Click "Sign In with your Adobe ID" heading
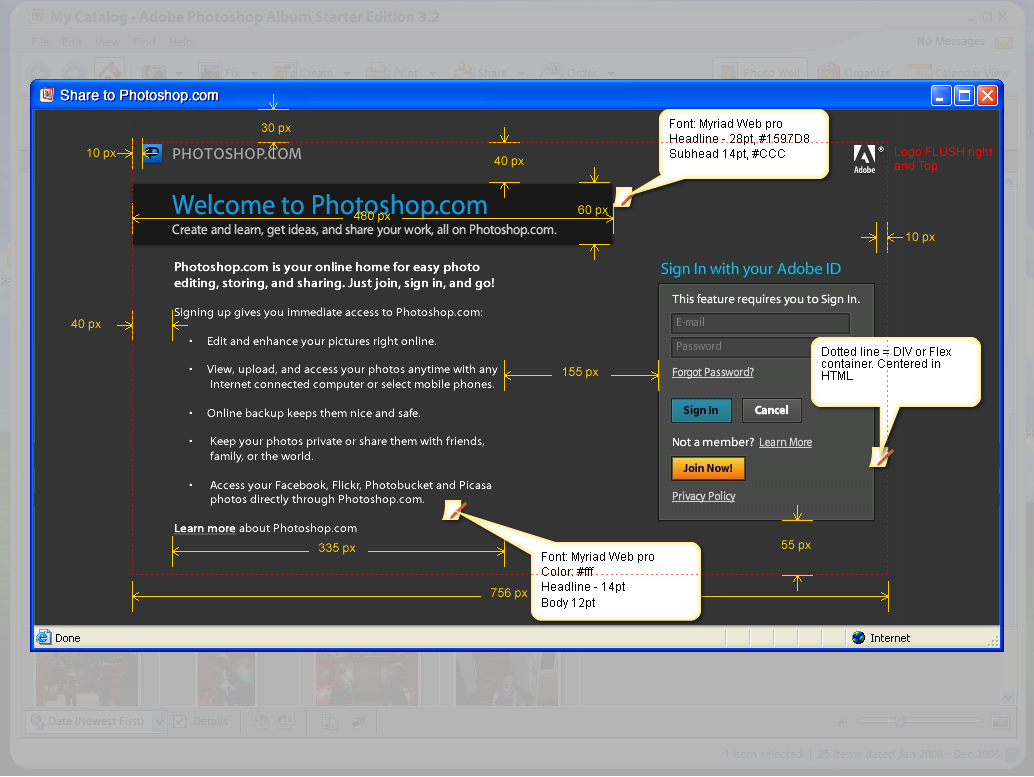Image resolution: width=1034 pixels, height=777 pixels. point(751,269)
